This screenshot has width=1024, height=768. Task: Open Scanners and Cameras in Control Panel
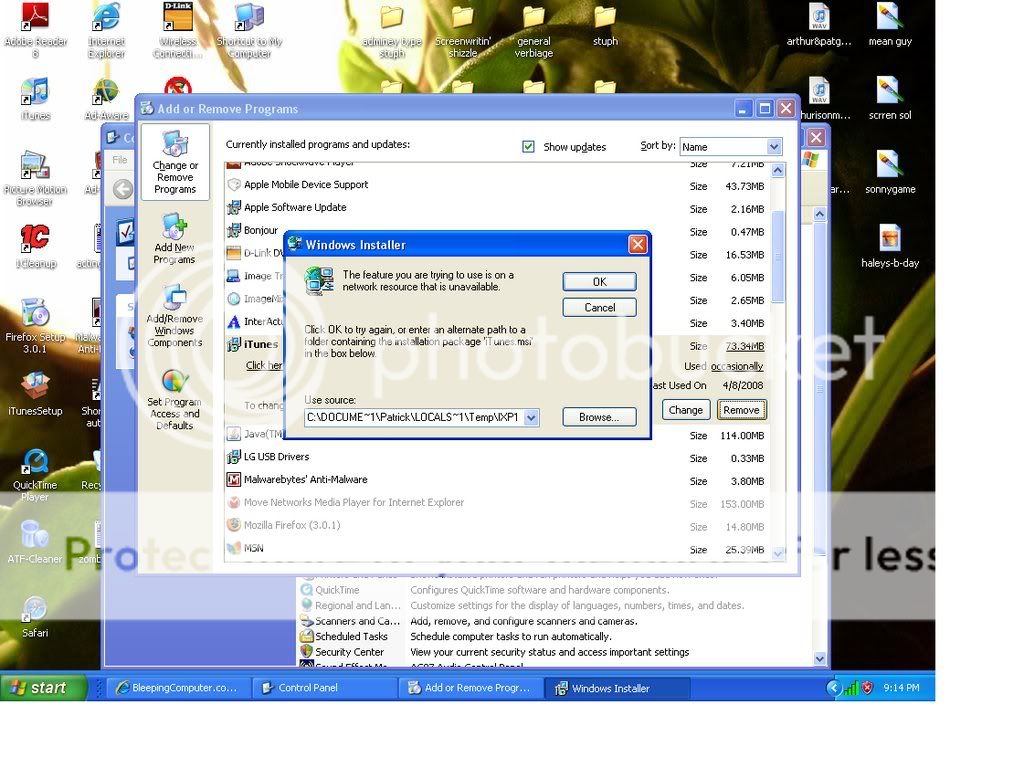pyautogui.click(x=349, y=621)
